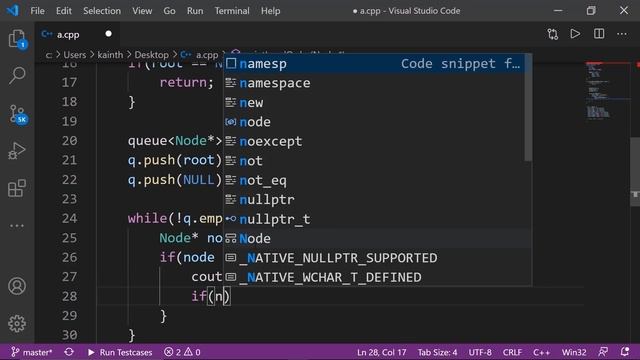The height and width of the screenshot is (360, 640).
Task: Close unsaved a.cpp tab dot
Action: pyautogui.click(x=108, y=34)
